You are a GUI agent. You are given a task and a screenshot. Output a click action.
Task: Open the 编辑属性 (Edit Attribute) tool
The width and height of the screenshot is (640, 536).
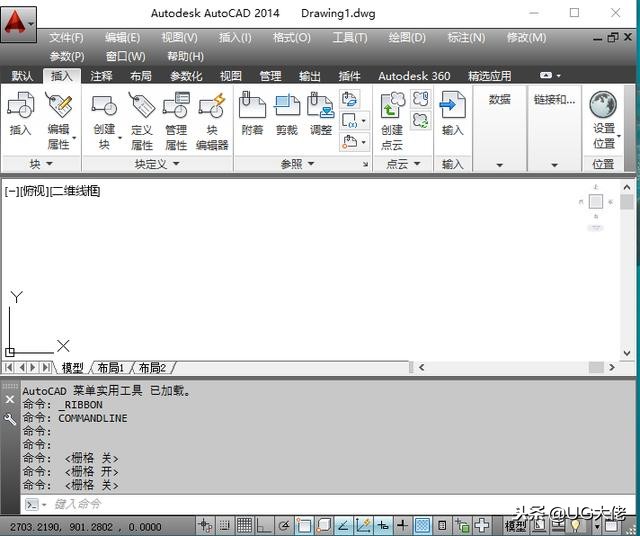(60, 120)
